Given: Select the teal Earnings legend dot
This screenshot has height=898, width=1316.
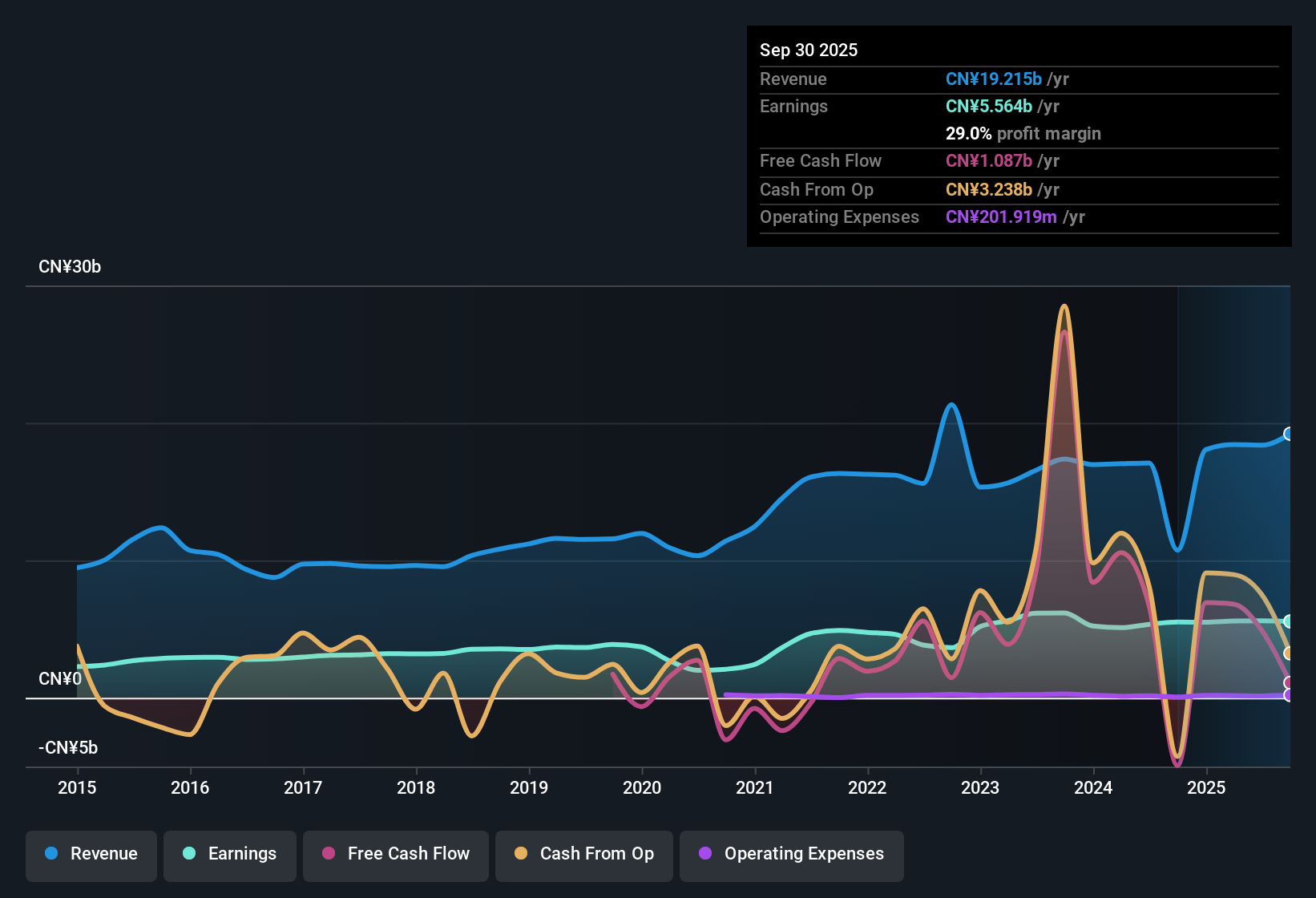Looking at the screenshot, I should 189,854.
